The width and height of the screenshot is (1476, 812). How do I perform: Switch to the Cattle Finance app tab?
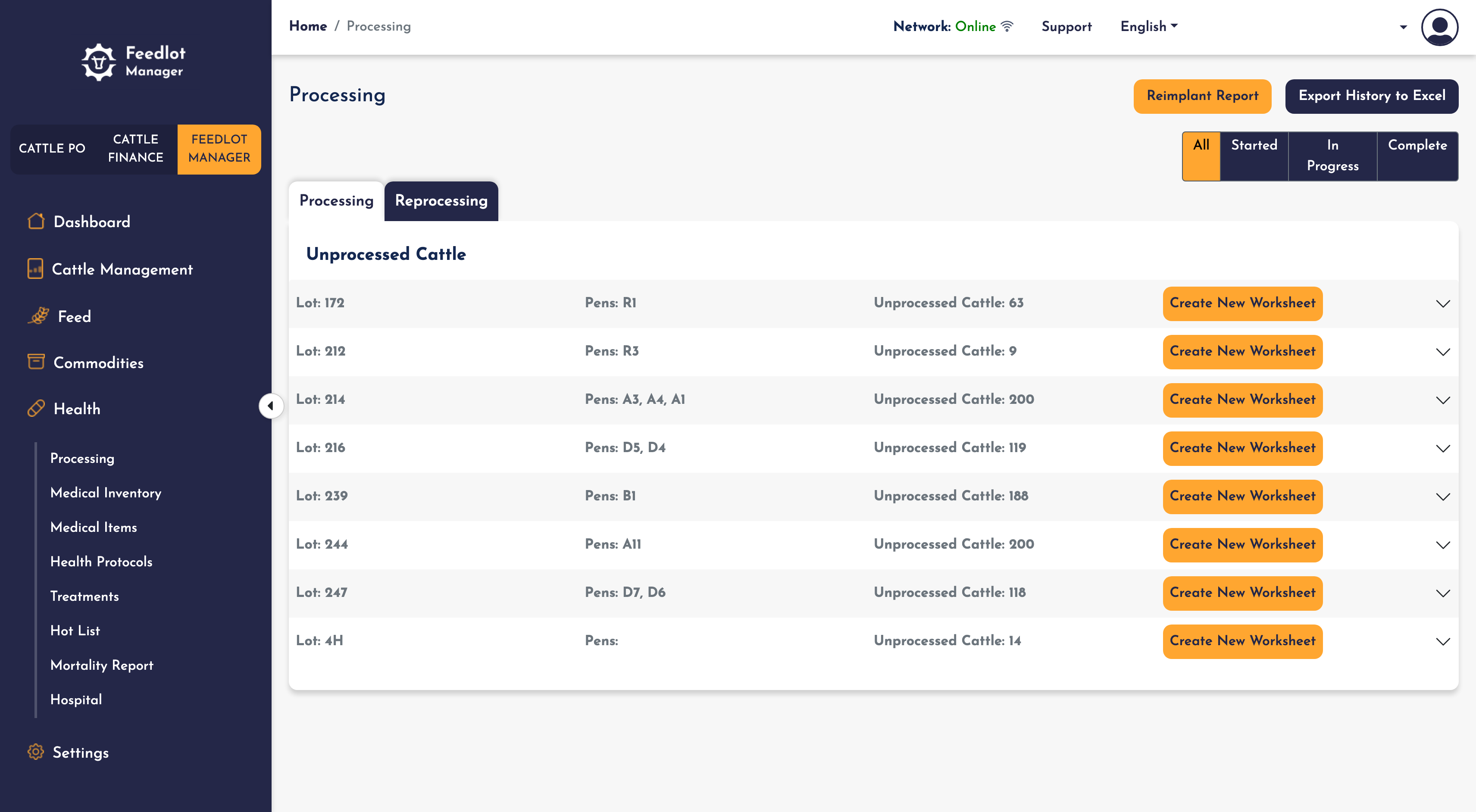(x=136, y=149)
